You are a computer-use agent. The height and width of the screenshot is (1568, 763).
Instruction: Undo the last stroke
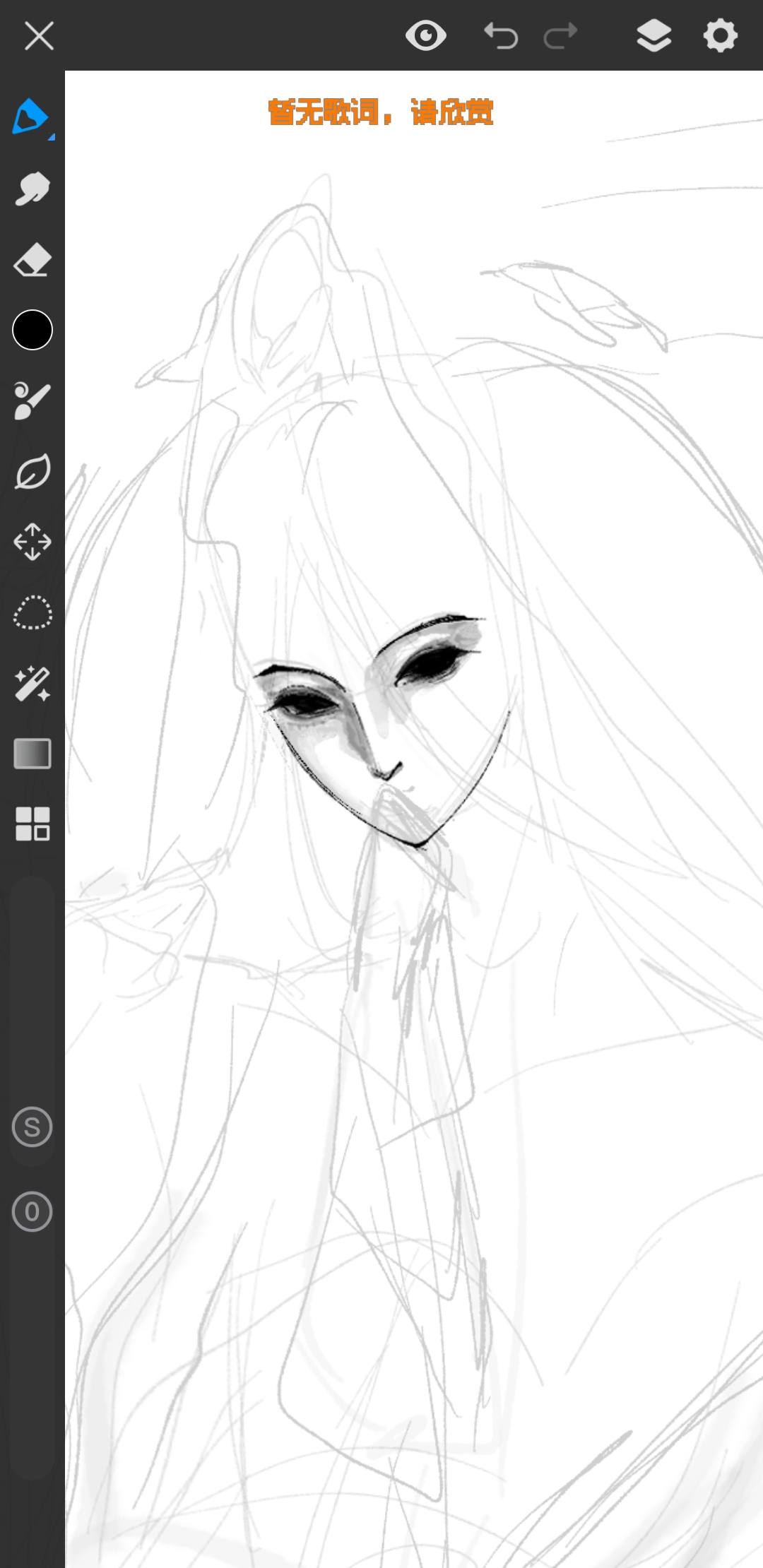coord(501,35)
